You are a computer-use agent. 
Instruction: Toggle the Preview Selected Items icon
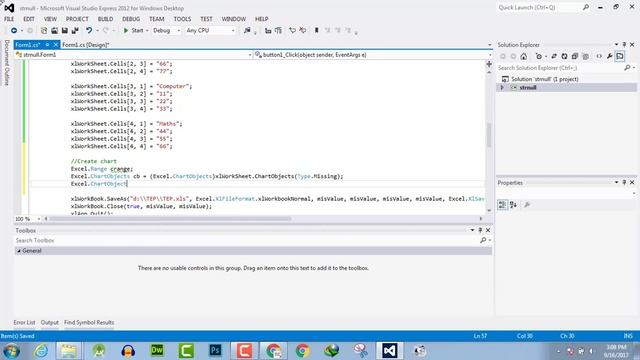(x=620, y=56)
